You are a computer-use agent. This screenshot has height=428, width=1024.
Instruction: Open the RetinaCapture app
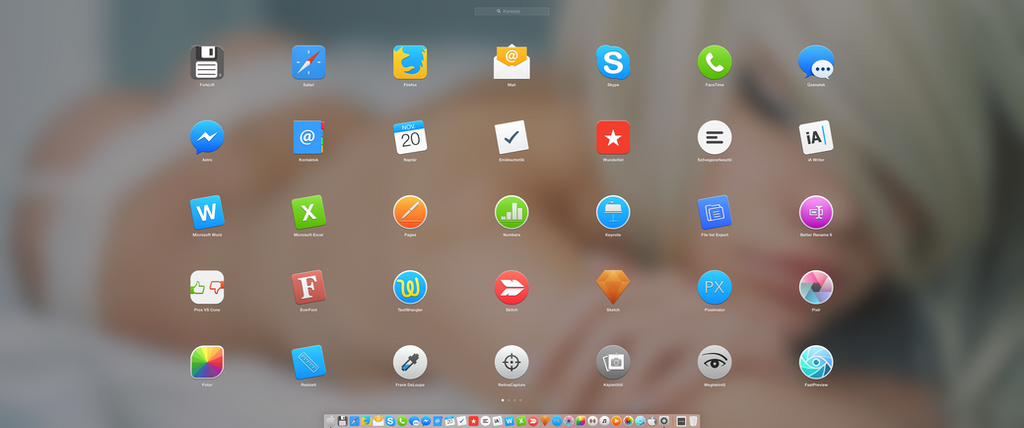pos(511,363)
